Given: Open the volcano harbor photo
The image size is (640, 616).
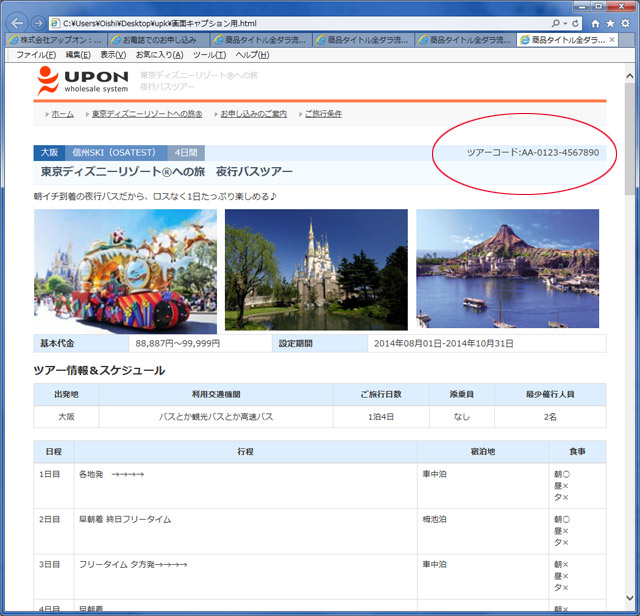Looking at the screenshot, I should tap(507, 268).
